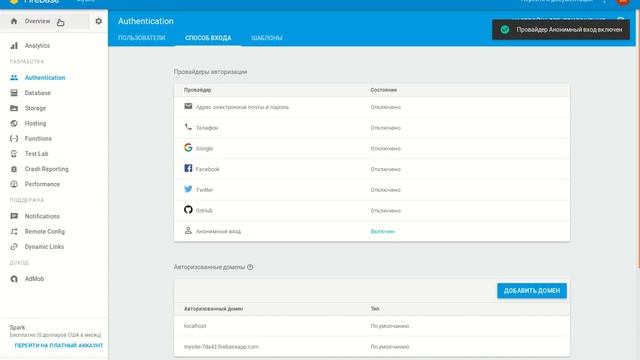This screenshot has width=640, height=360.
Task: Click the Dynamic Links chain icon
Action: [14, 247]
